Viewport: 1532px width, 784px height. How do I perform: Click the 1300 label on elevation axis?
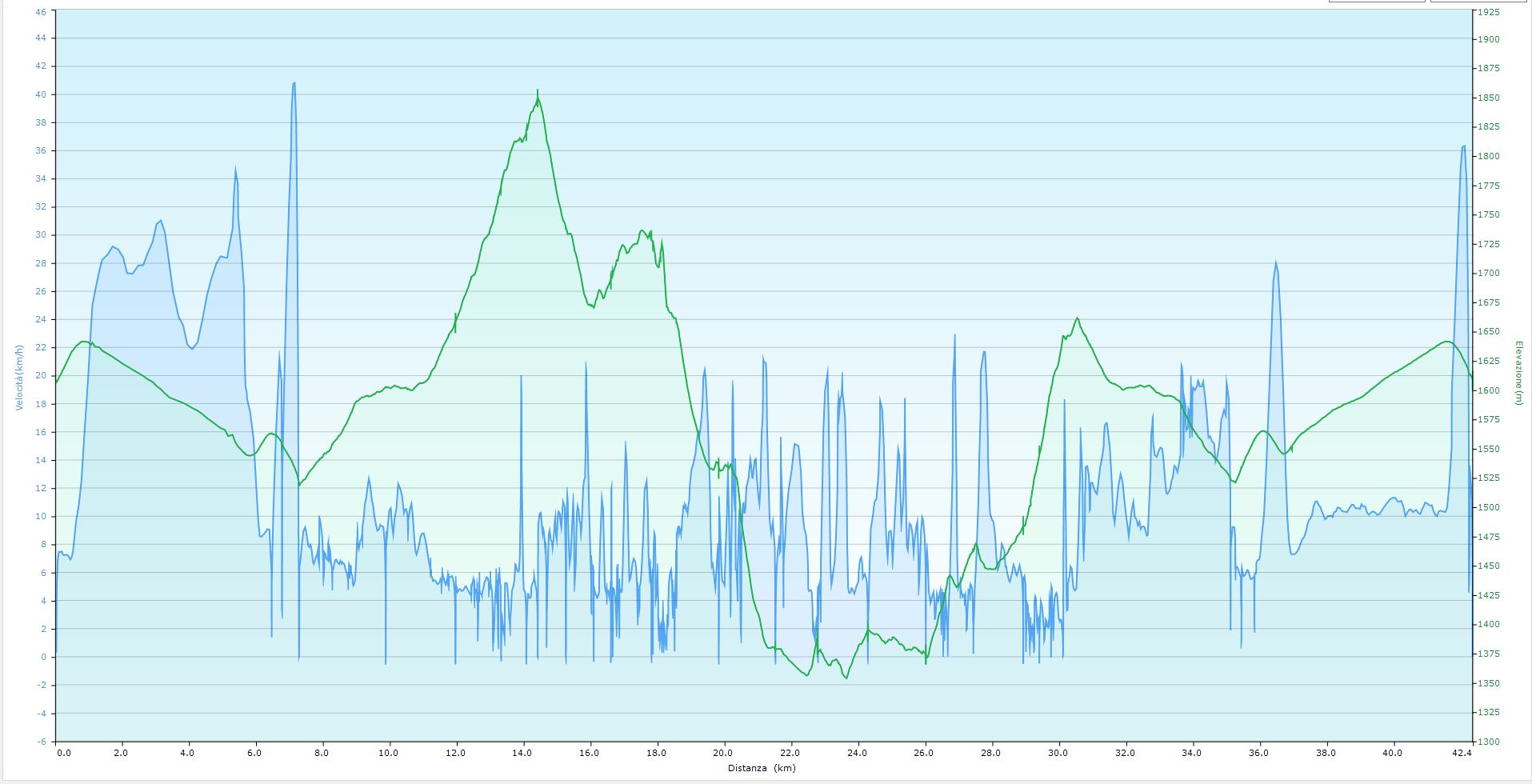[x=1489, y=742]
